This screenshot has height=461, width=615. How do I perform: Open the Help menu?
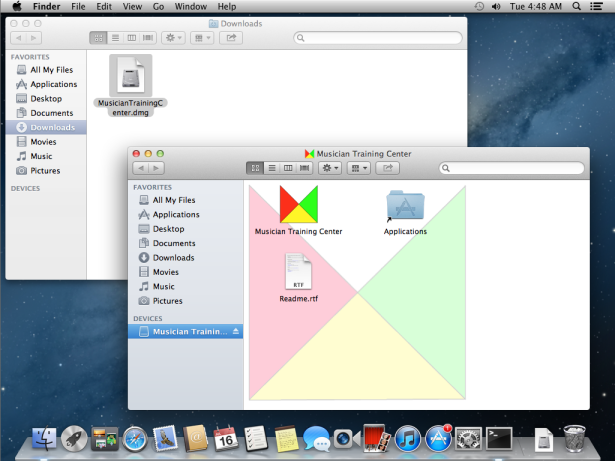[227, 6]
